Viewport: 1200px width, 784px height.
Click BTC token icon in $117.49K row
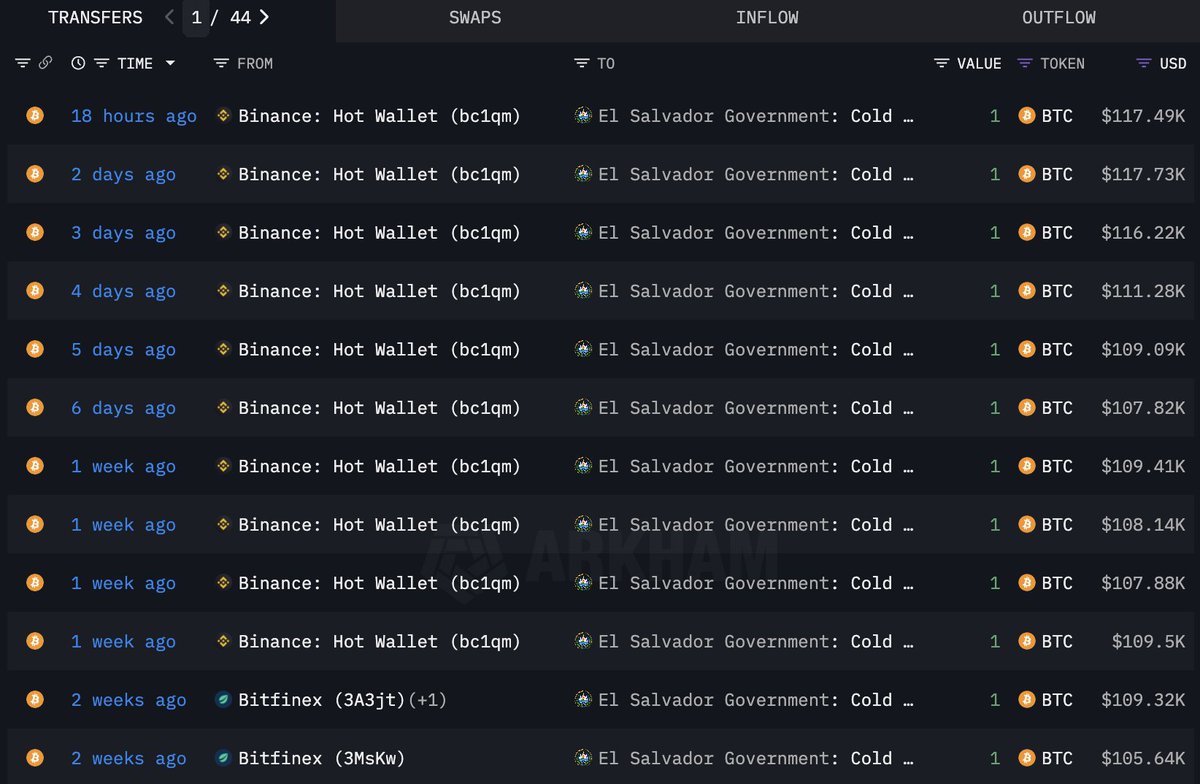click(1026, 116)
